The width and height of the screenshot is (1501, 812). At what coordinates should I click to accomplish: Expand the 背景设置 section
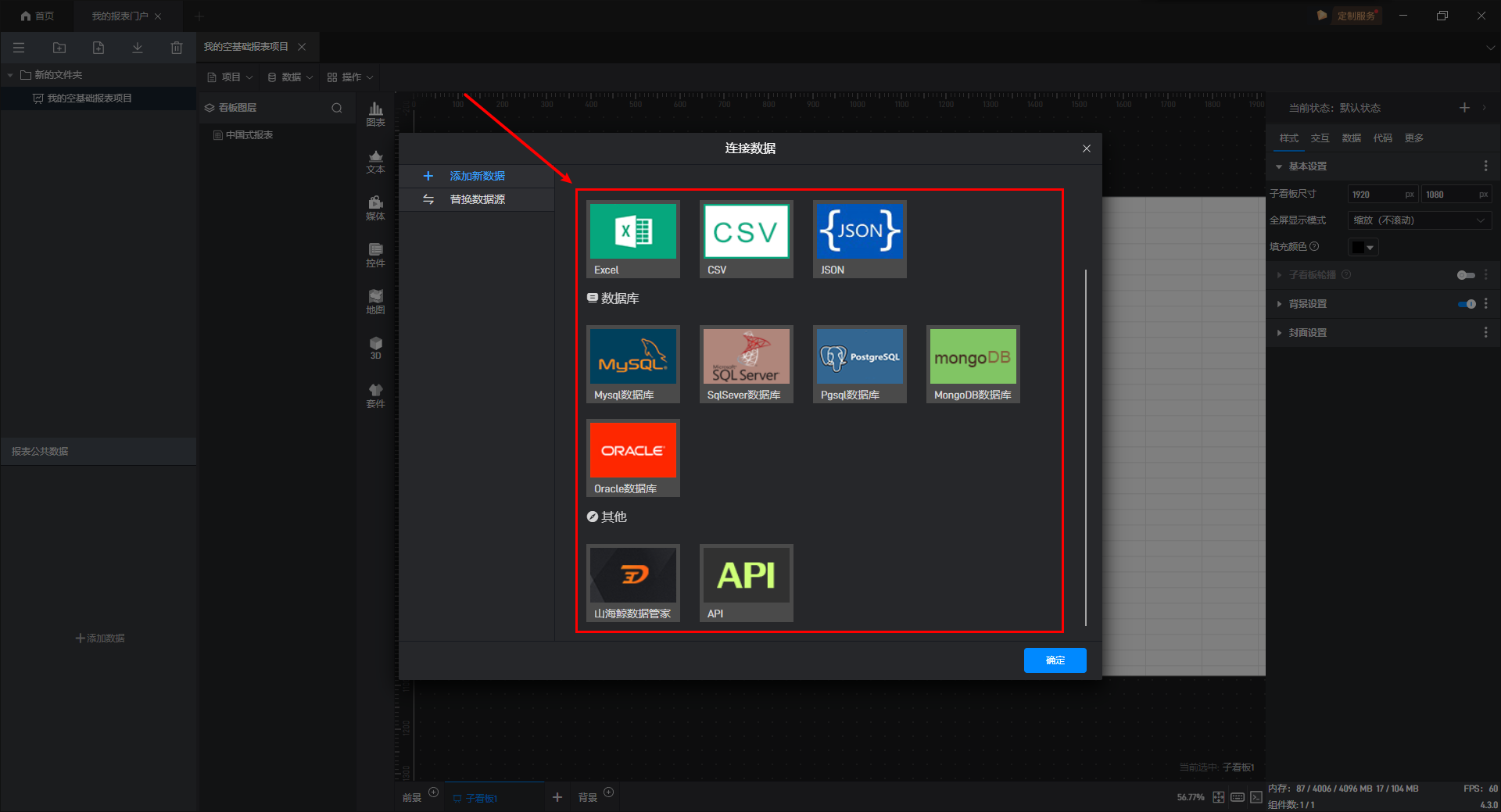point(1279,304)
